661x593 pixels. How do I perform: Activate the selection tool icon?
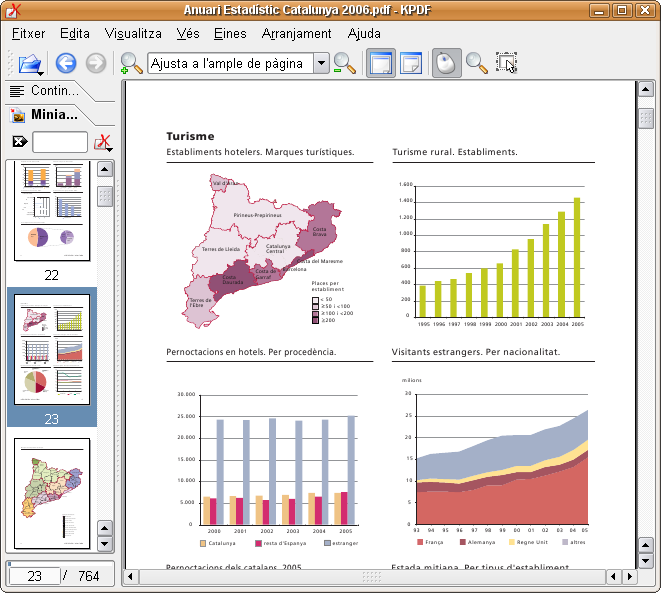[x=506, y=63]
